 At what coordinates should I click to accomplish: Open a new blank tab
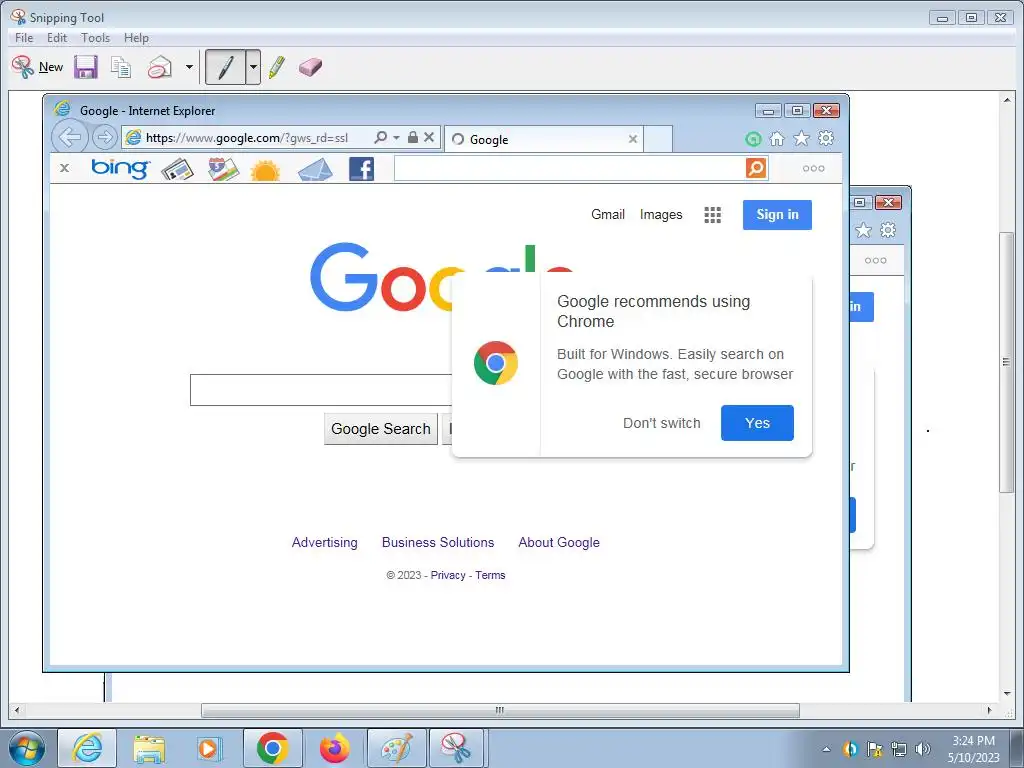click(658, 139)
